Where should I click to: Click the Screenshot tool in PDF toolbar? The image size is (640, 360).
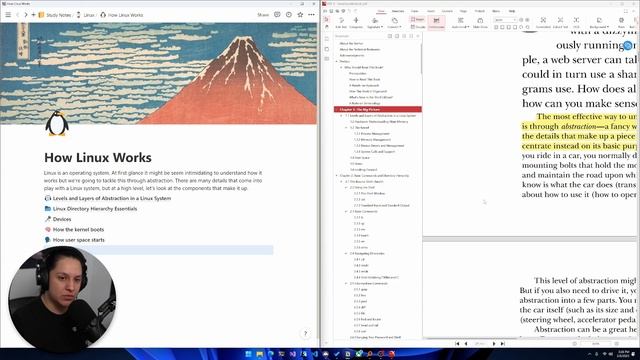click(543, 22)
